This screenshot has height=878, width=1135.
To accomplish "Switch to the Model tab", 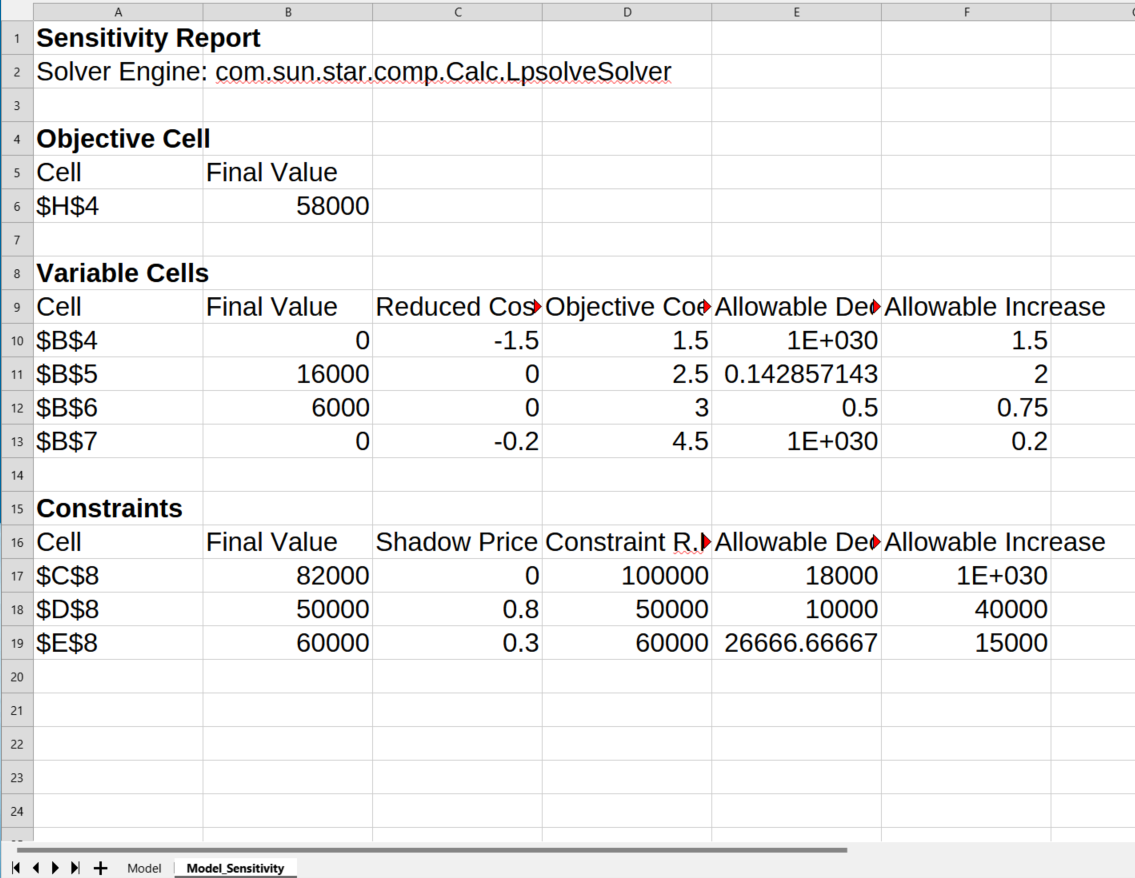I will pos(144,868).
